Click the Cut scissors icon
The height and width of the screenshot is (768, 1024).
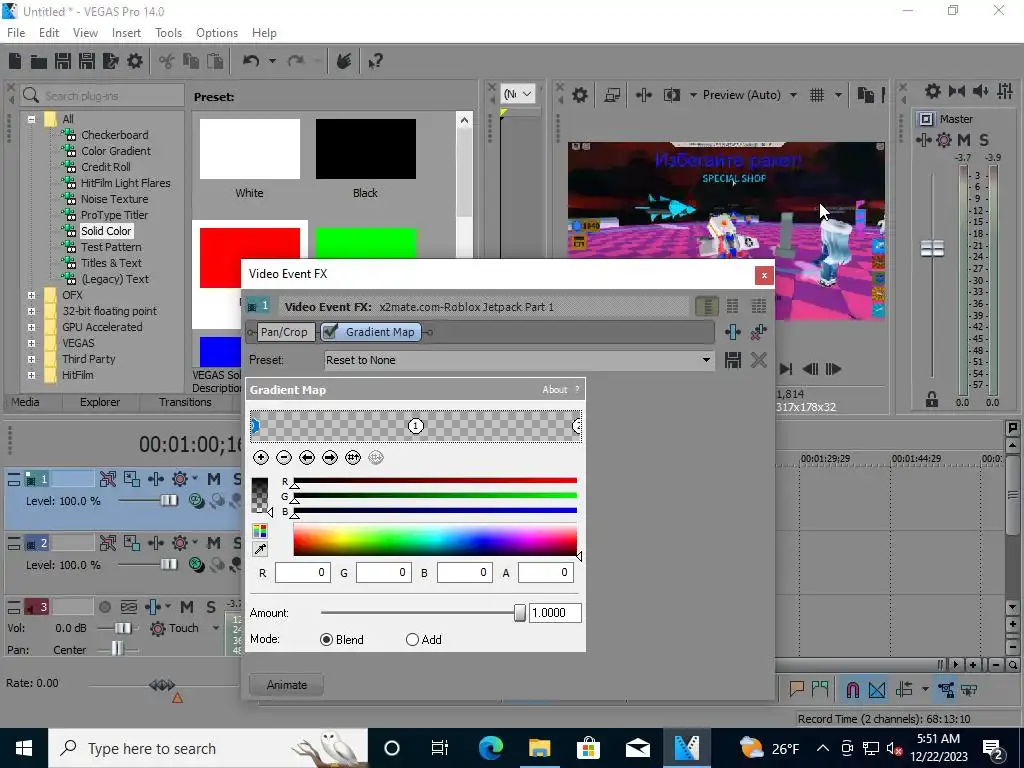167,61
